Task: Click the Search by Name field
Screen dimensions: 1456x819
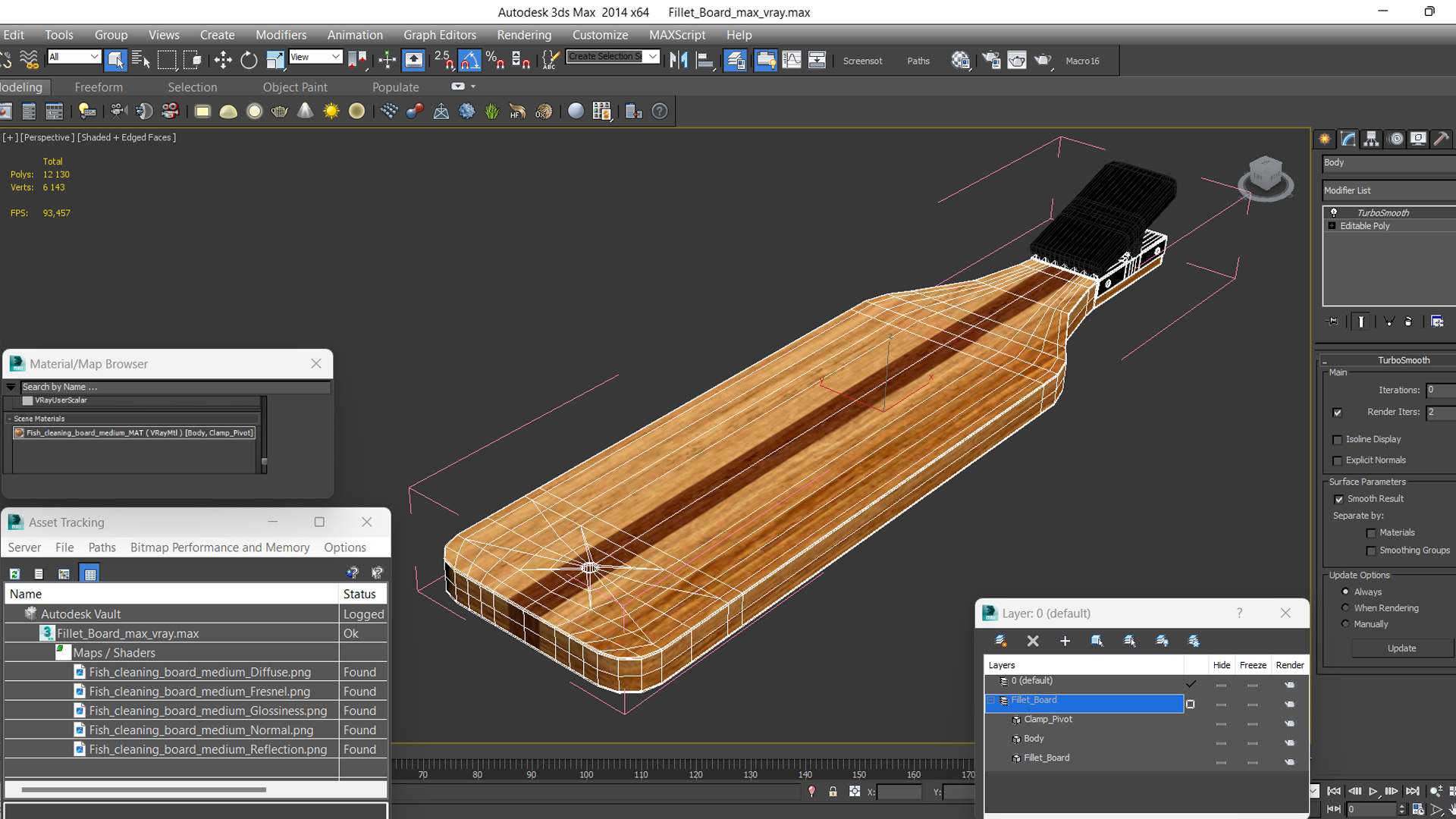Action: tap(176, 387)
